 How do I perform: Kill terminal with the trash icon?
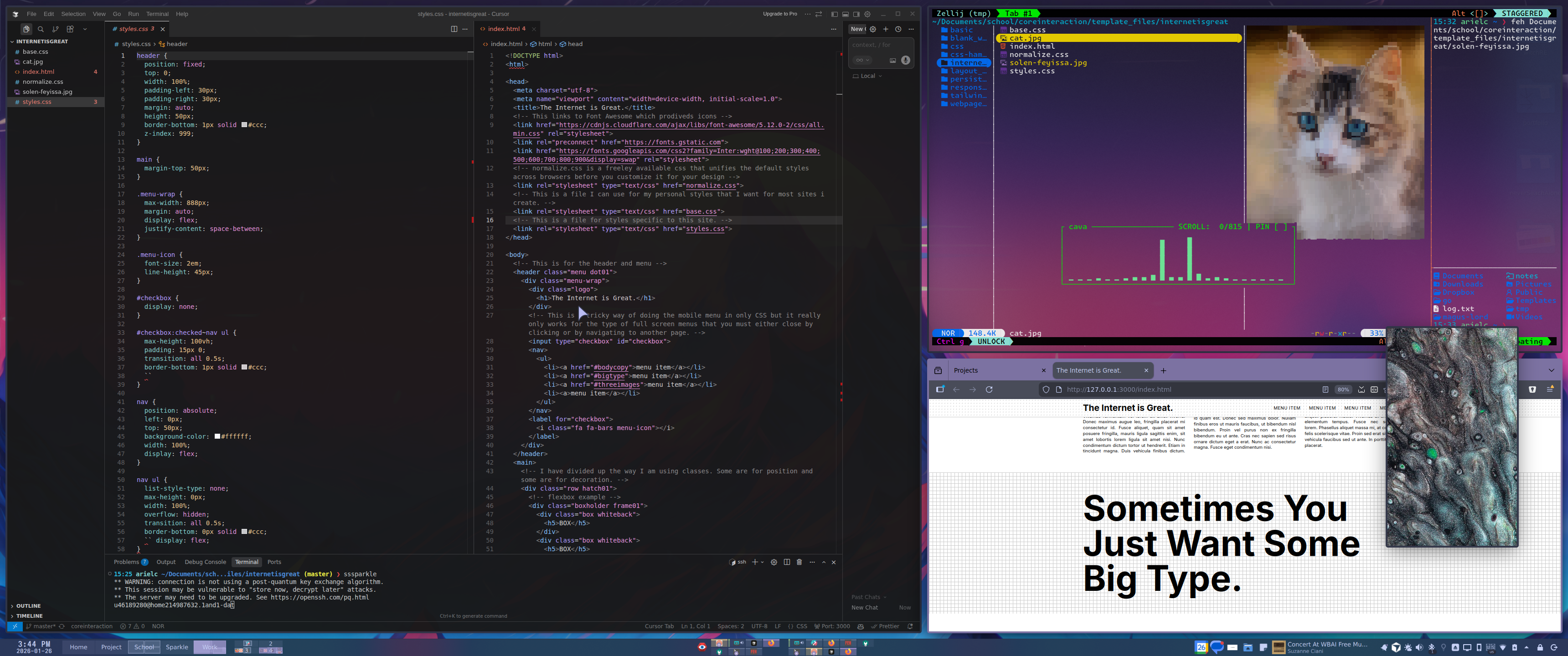pyautogui.click(x=799, y=562)
